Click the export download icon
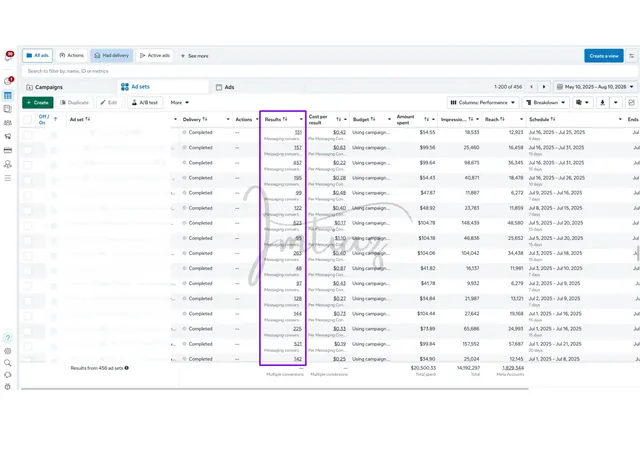 (602, 102)
